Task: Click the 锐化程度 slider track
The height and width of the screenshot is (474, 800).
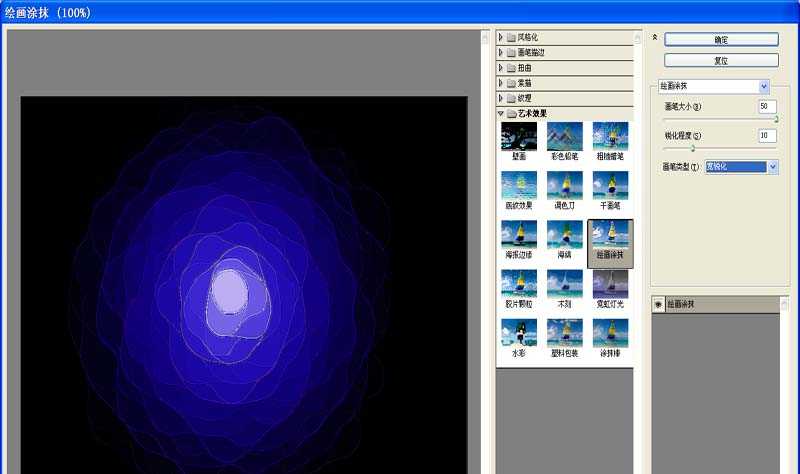Action: point(720,148)
